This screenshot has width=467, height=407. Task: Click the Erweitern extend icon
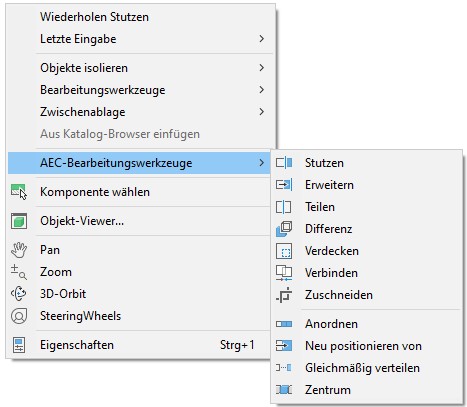284,185
